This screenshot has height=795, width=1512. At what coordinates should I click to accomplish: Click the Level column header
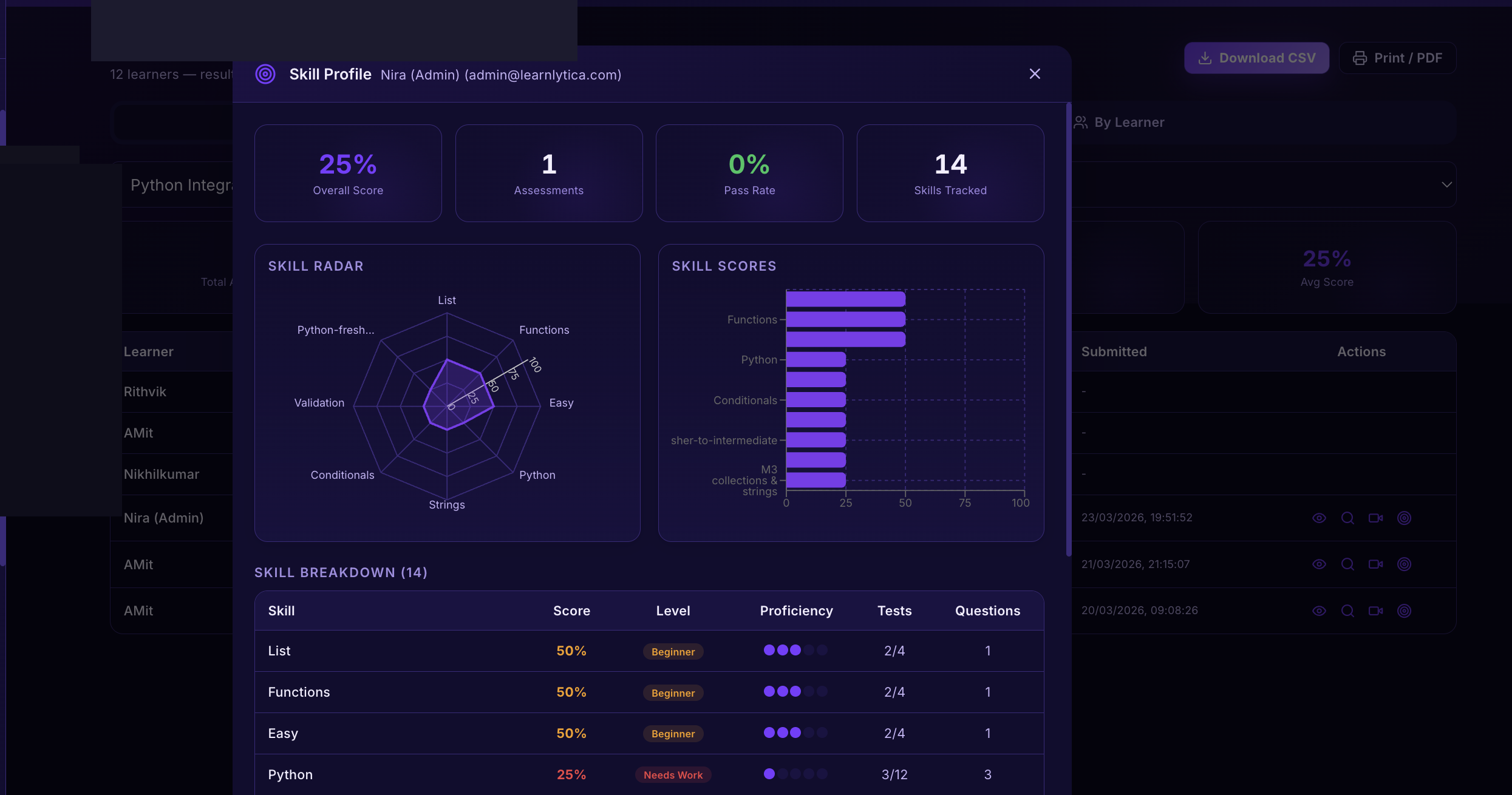click(673, 611)
